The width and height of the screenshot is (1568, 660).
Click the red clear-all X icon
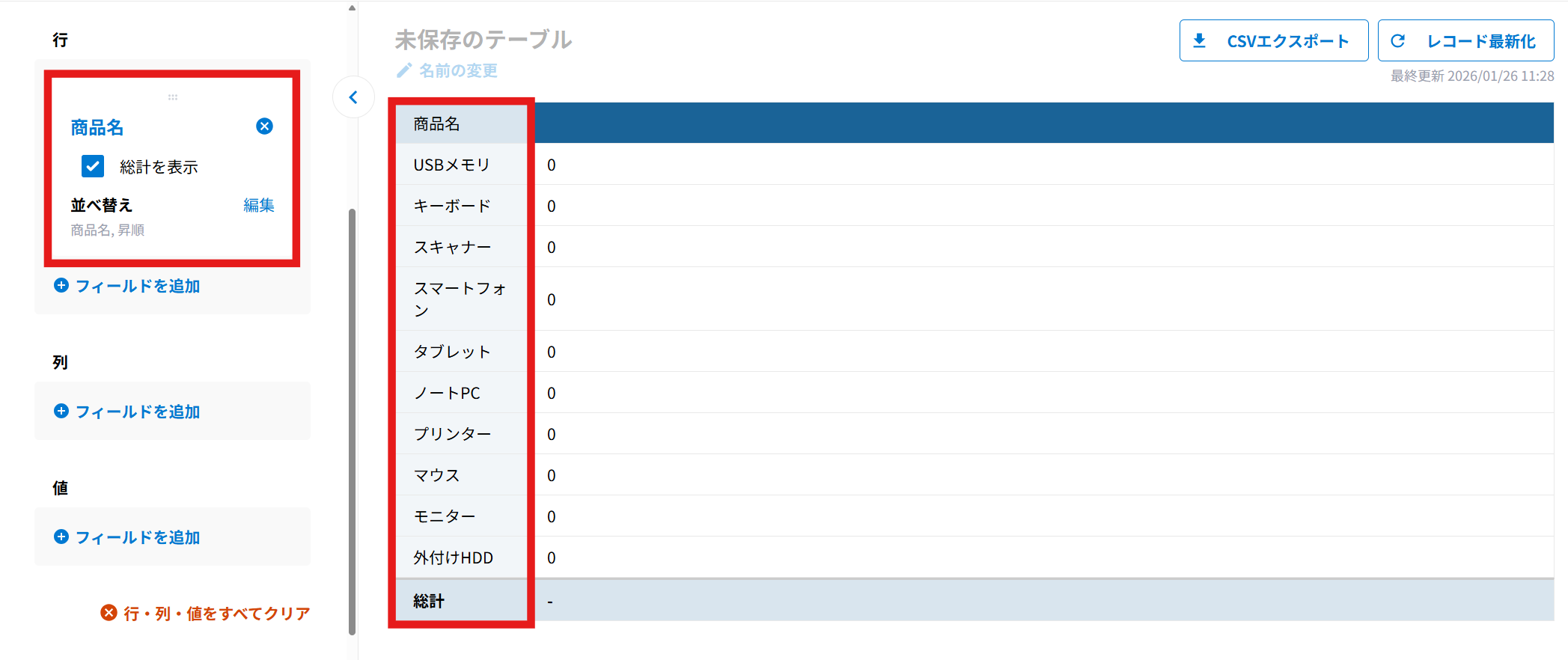coord(109,613)
